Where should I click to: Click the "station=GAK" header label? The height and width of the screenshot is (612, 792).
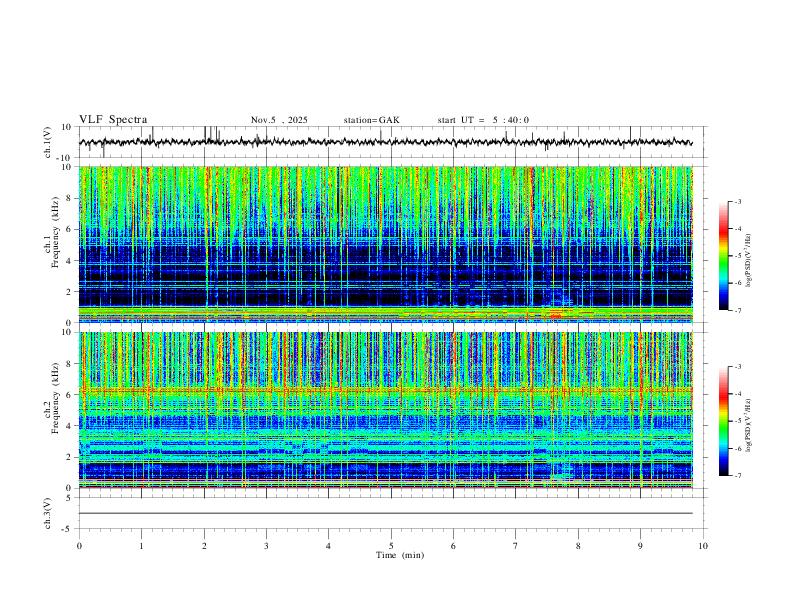click(x=371, y=120)
